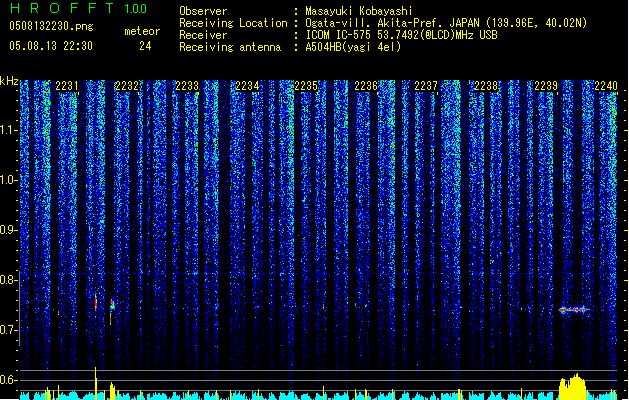Click the 'Receiver' field label
Viewport: 629px width, 400px height.
tap(203, 35)
